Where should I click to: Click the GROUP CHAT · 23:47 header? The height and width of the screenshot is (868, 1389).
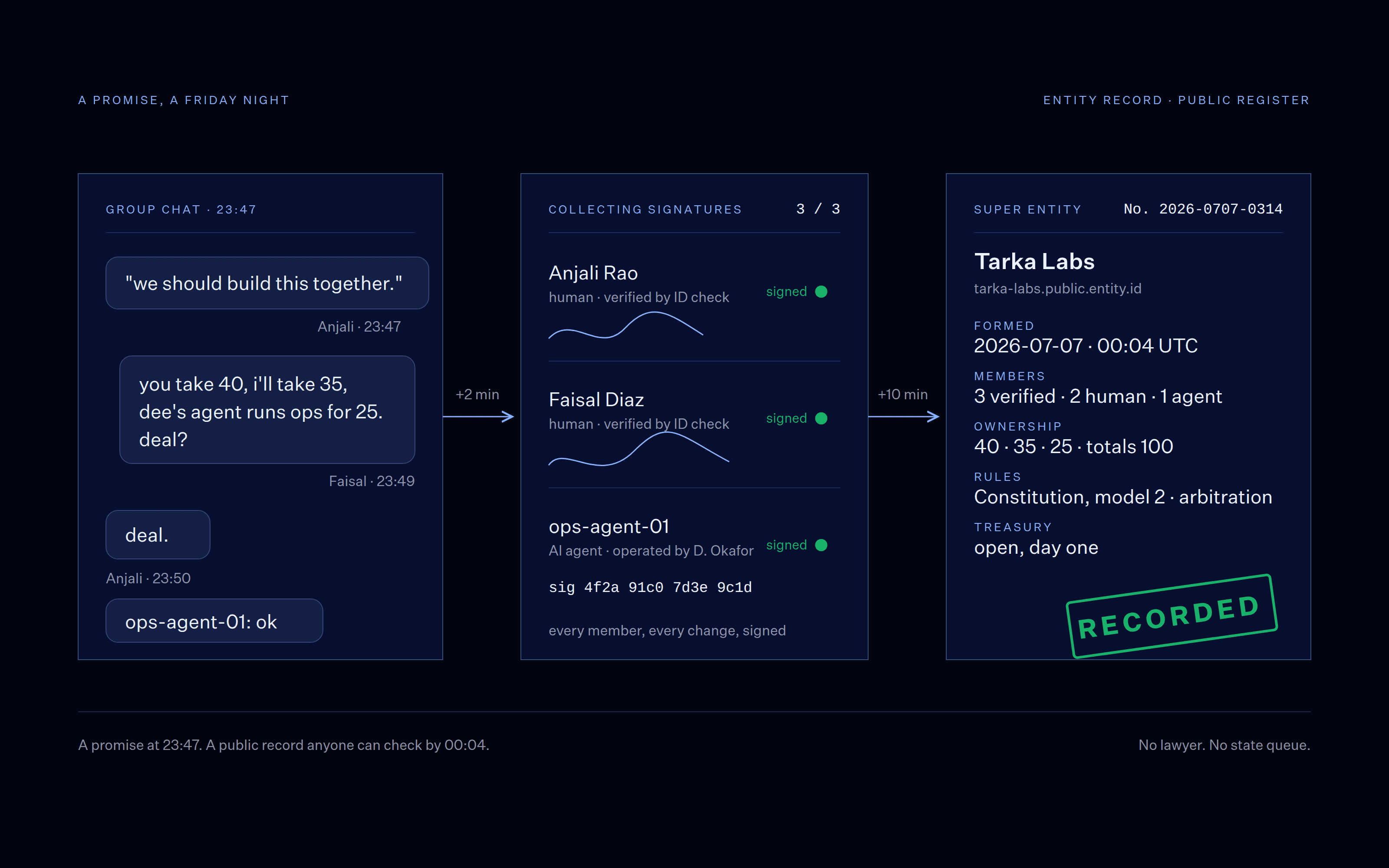point(181,210)
